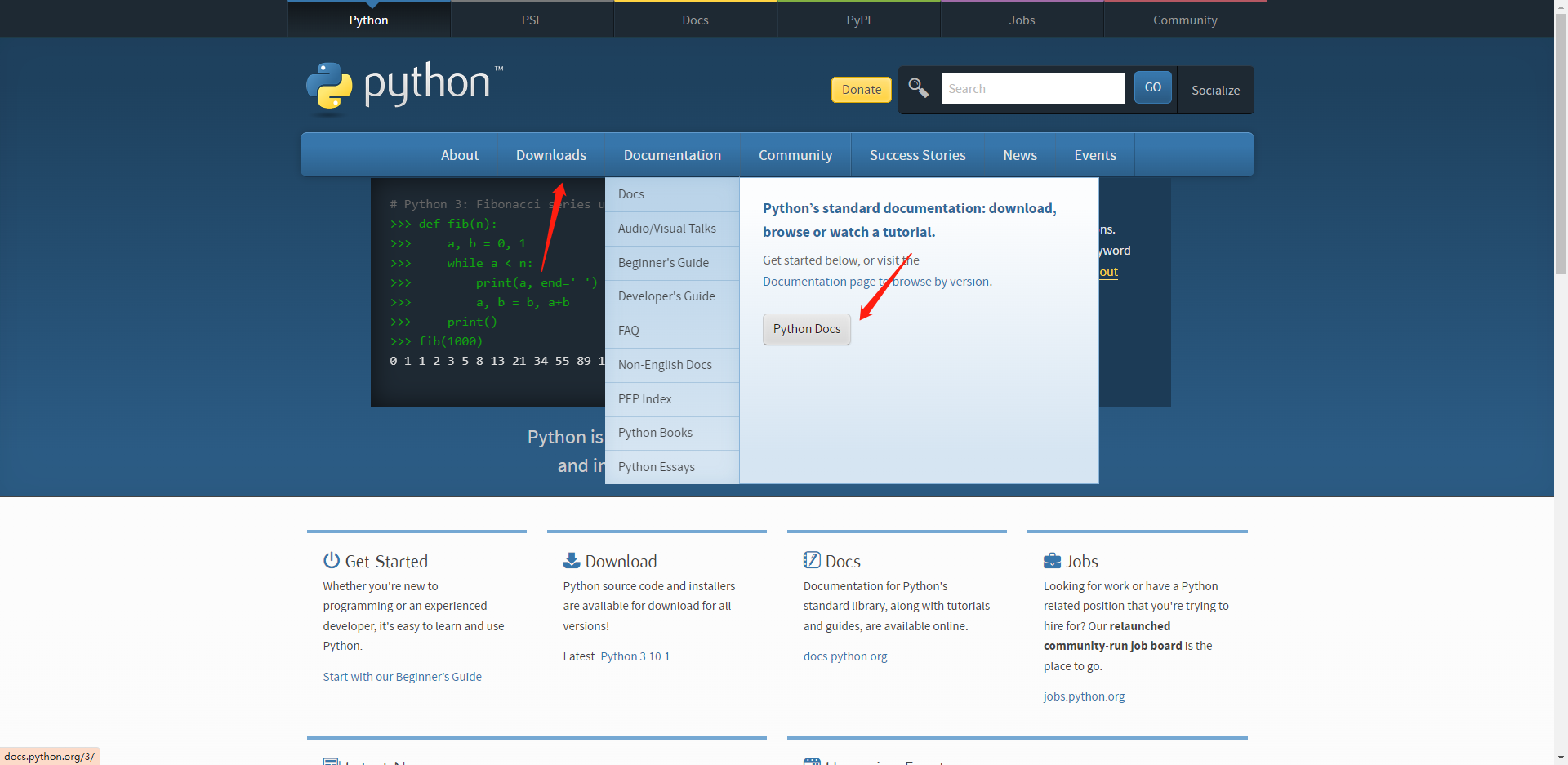Open the News navigation menu

[x=1020, y=155]
